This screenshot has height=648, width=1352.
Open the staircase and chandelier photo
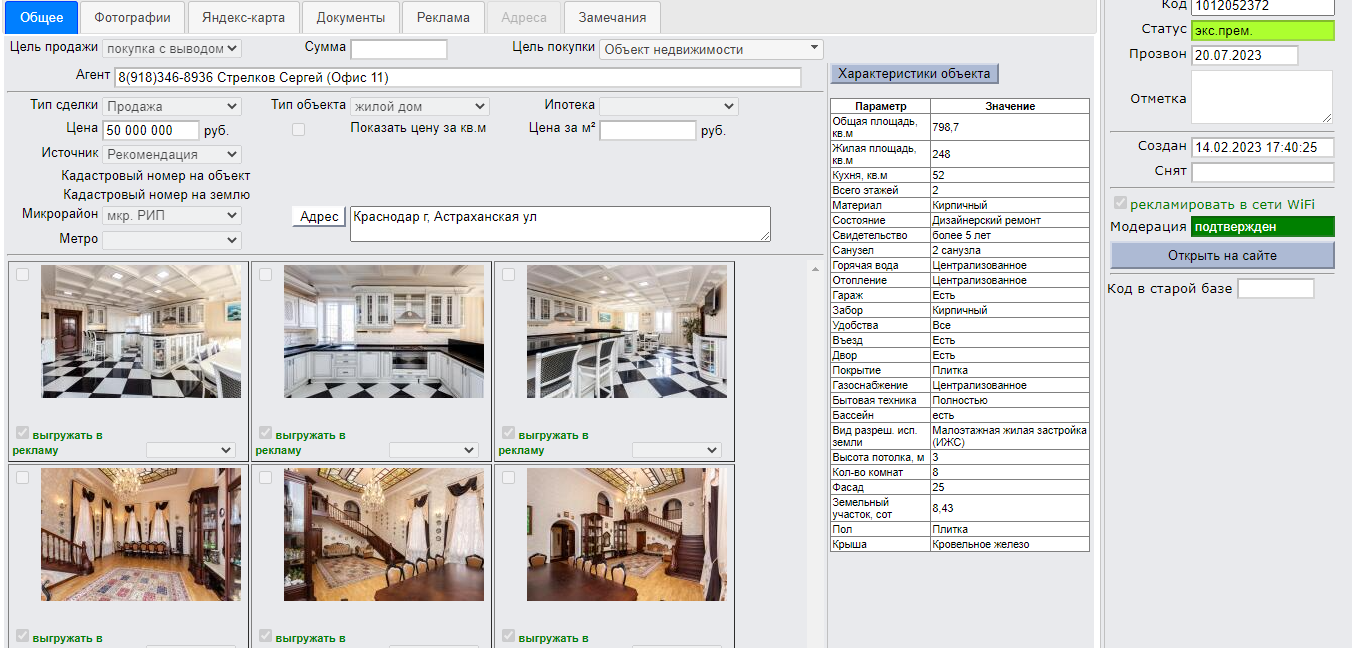tap(384, 534)
